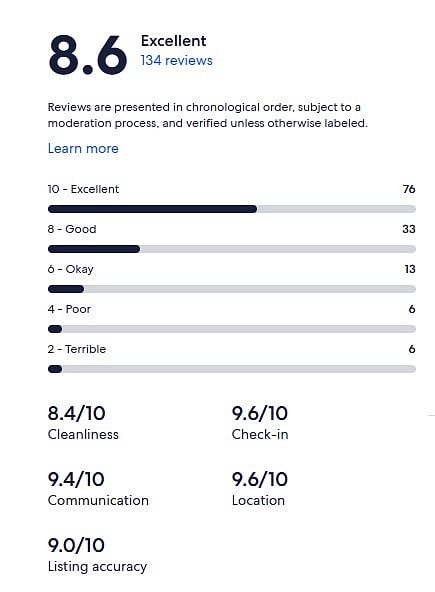Click the 9.6/10 Check-in score
This screenshot has width=435, height=592.
coord(260,413)
